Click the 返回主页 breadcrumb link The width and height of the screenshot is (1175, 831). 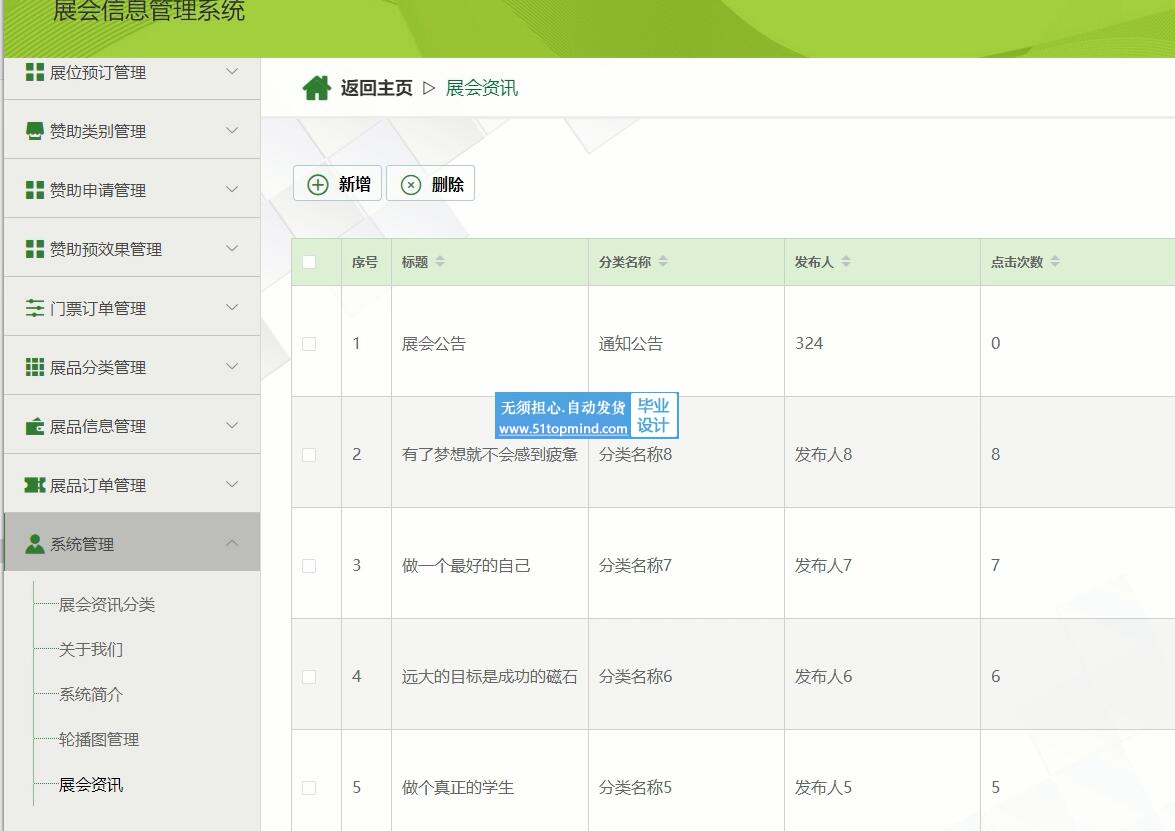point(376,88)
